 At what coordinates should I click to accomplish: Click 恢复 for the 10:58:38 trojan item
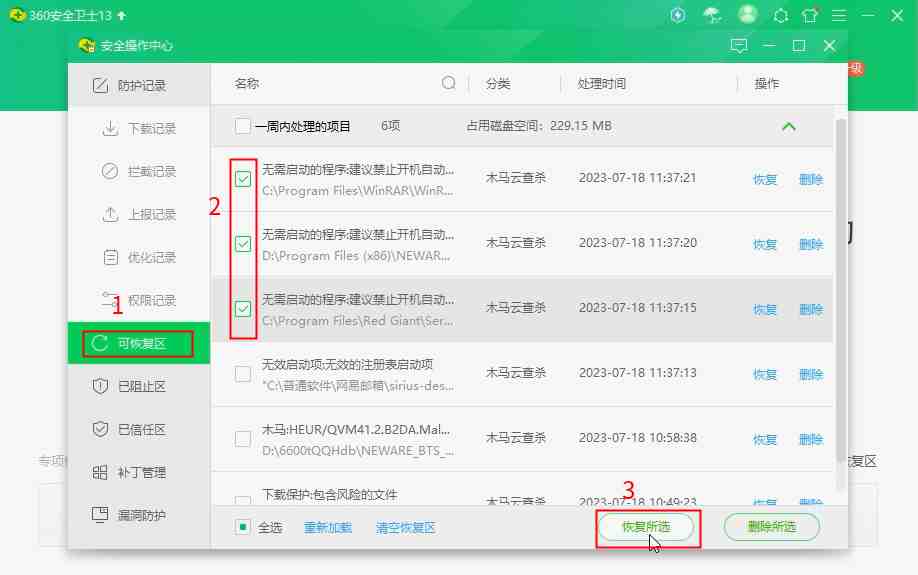tap(765, 439)
